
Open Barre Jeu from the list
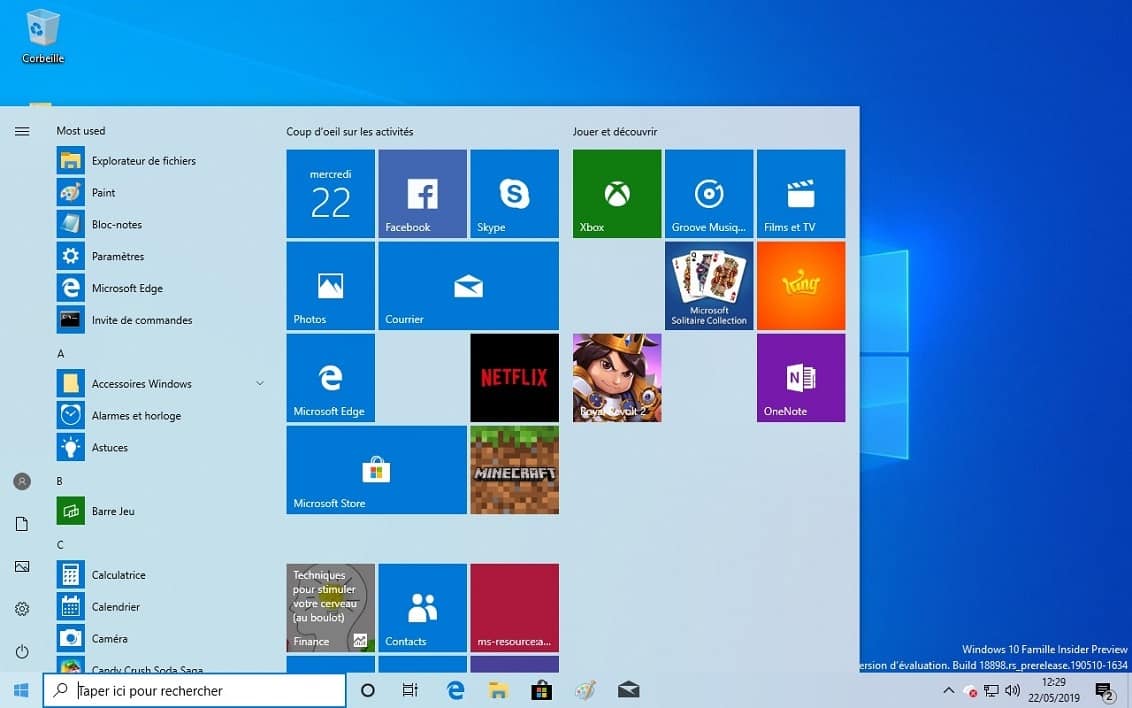160,511
